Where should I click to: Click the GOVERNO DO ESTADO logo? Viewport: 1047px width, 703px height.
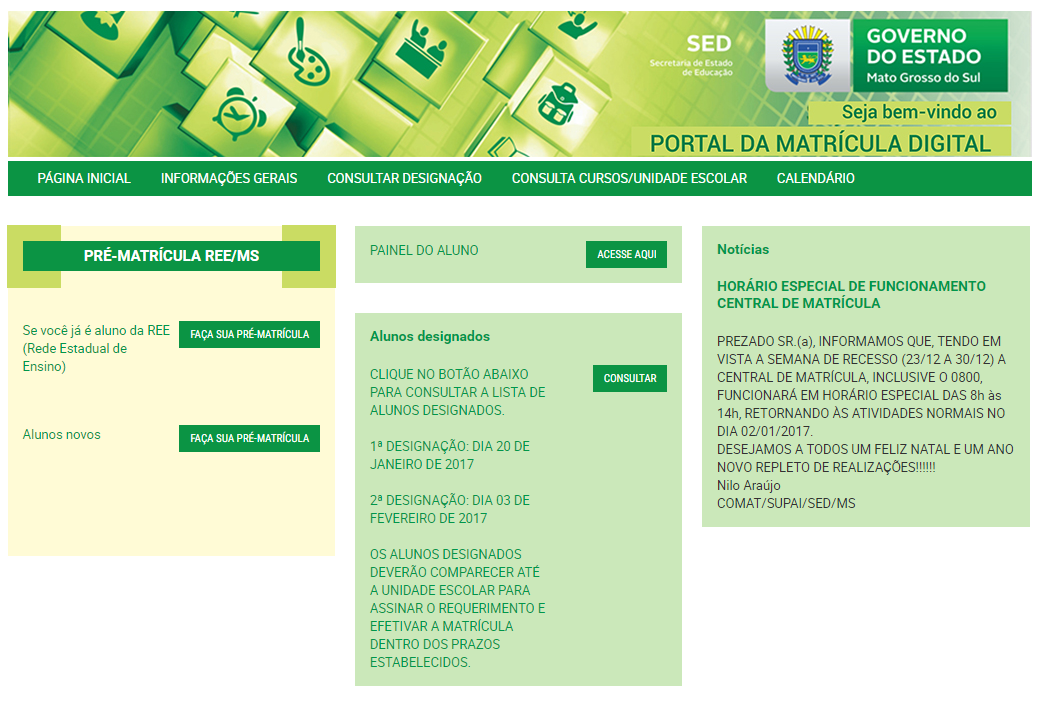[929, 55]
